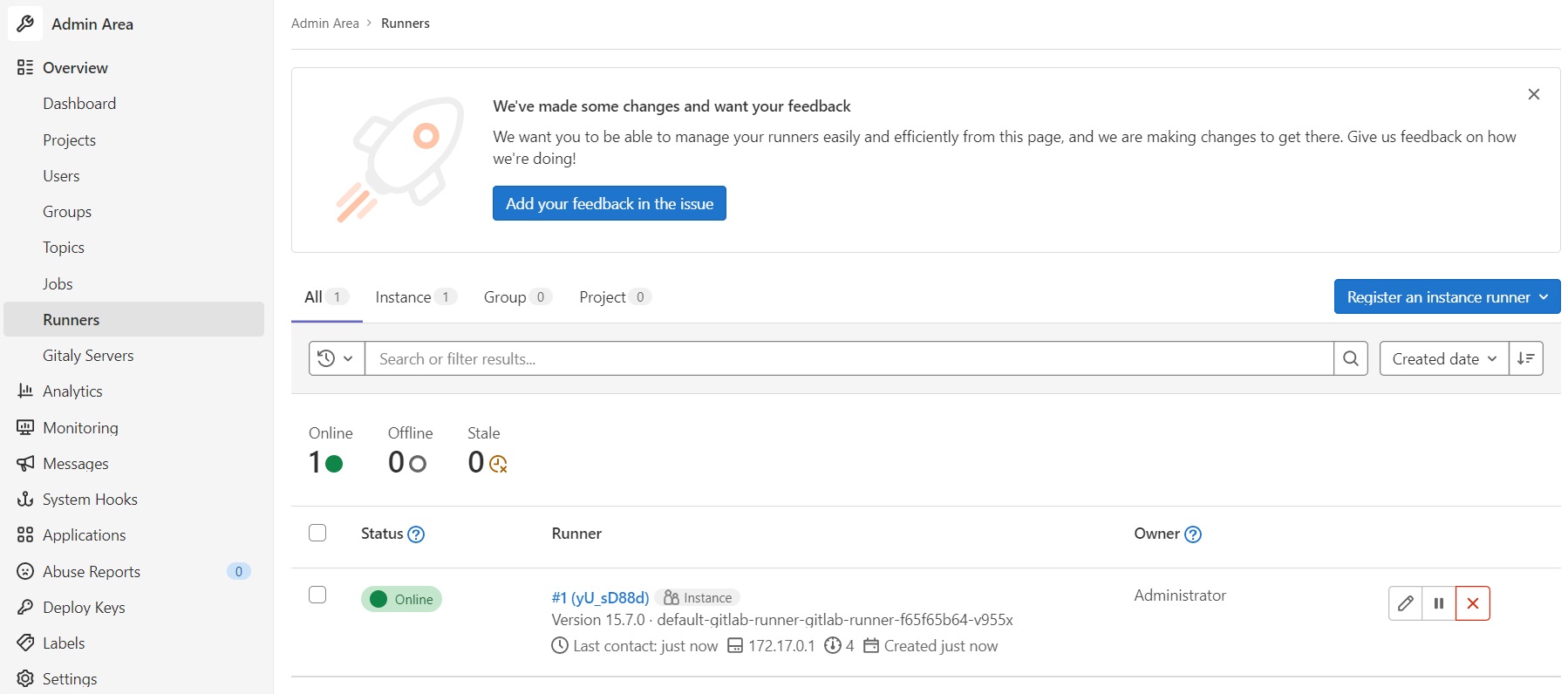Image resolution: width=1568 pixels, height=694 pixels.
Task: Click the Admin Area wrench icon
Action: tap(25, 24)
